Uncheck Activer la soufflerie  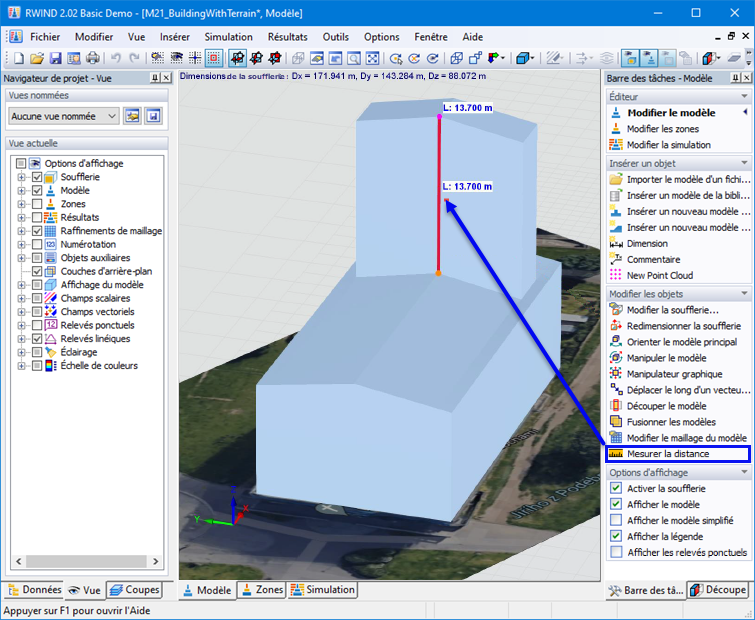click(616, 488)
